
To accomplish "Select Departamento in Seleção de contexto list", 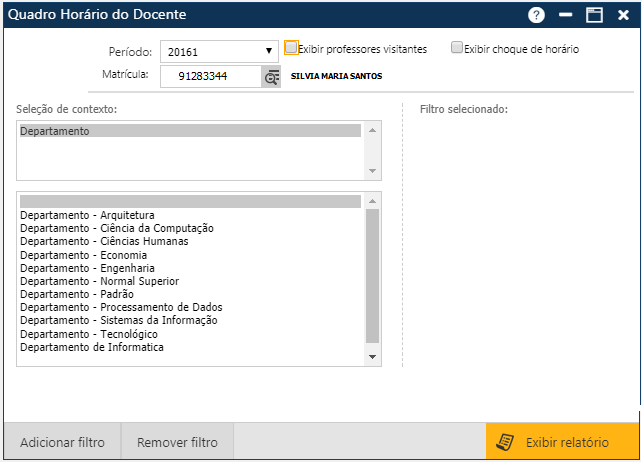I will pos(190,131).
